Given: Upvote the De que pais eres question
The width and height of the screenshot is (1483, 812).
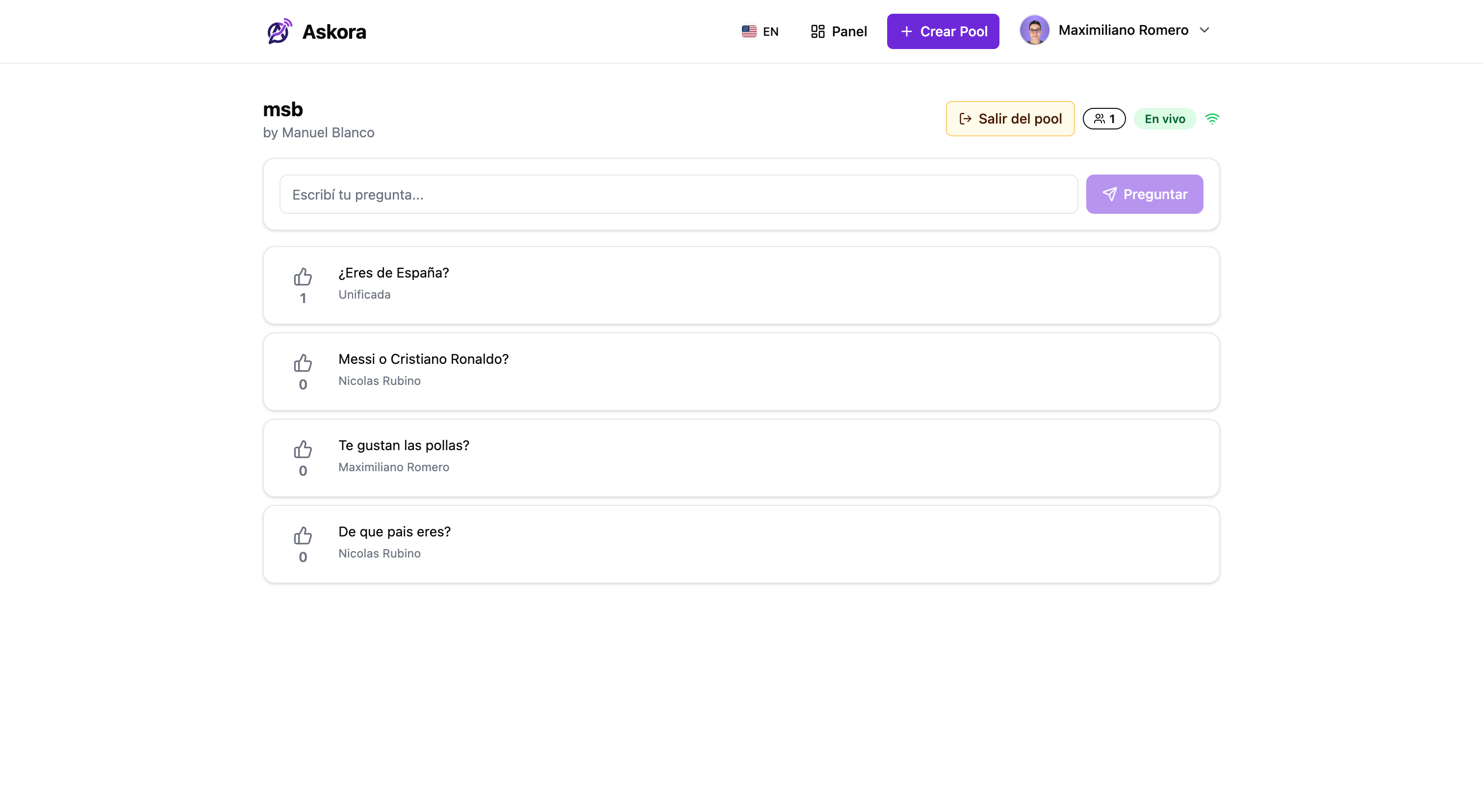Looking at the screenshot, I should click(x=303, y=536).
